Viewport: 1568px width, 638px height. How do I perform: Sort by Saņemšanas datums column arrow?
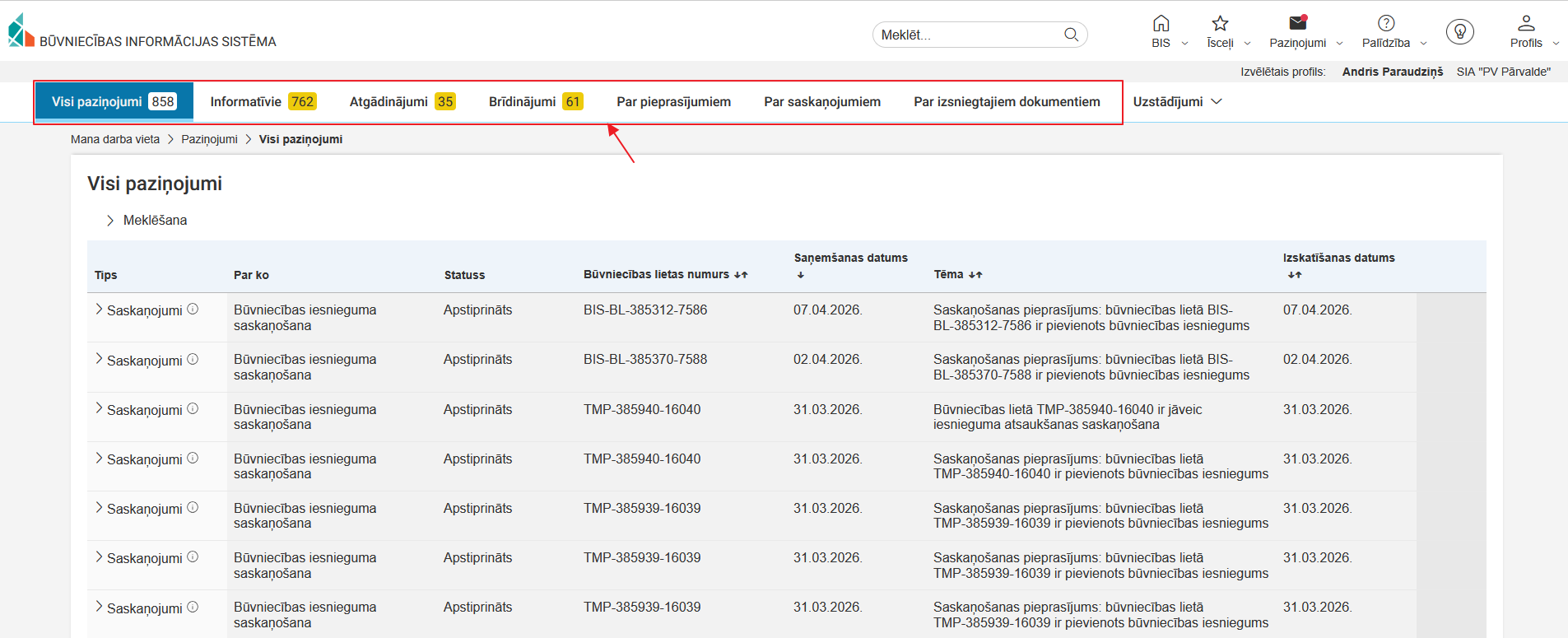[x=801, y=275]
